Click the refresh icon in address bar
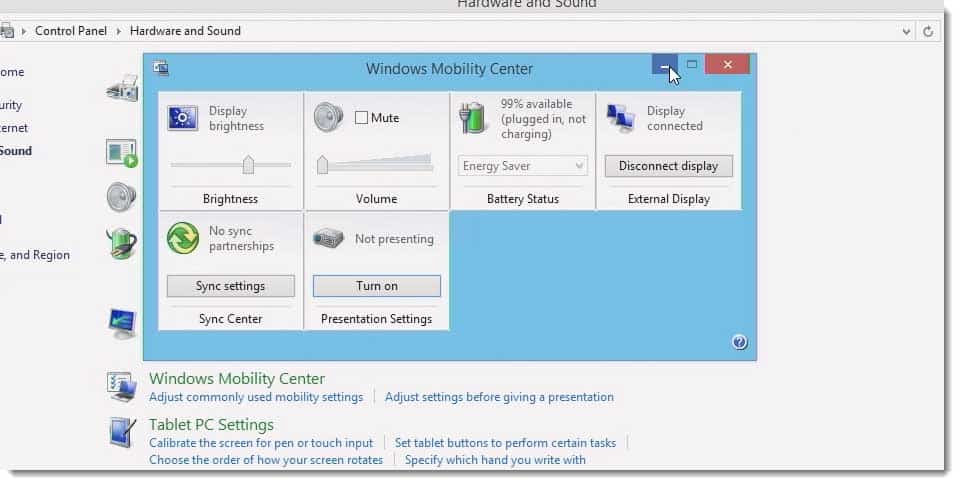 928,31
